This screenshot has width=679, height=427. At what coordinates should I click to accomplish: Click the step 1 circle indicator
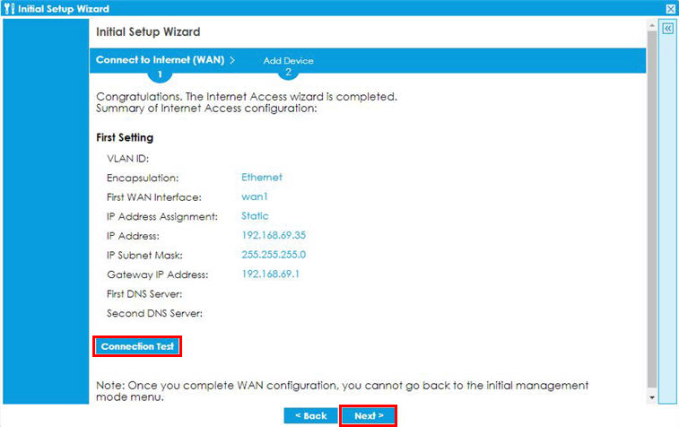(x=158, y=74)
